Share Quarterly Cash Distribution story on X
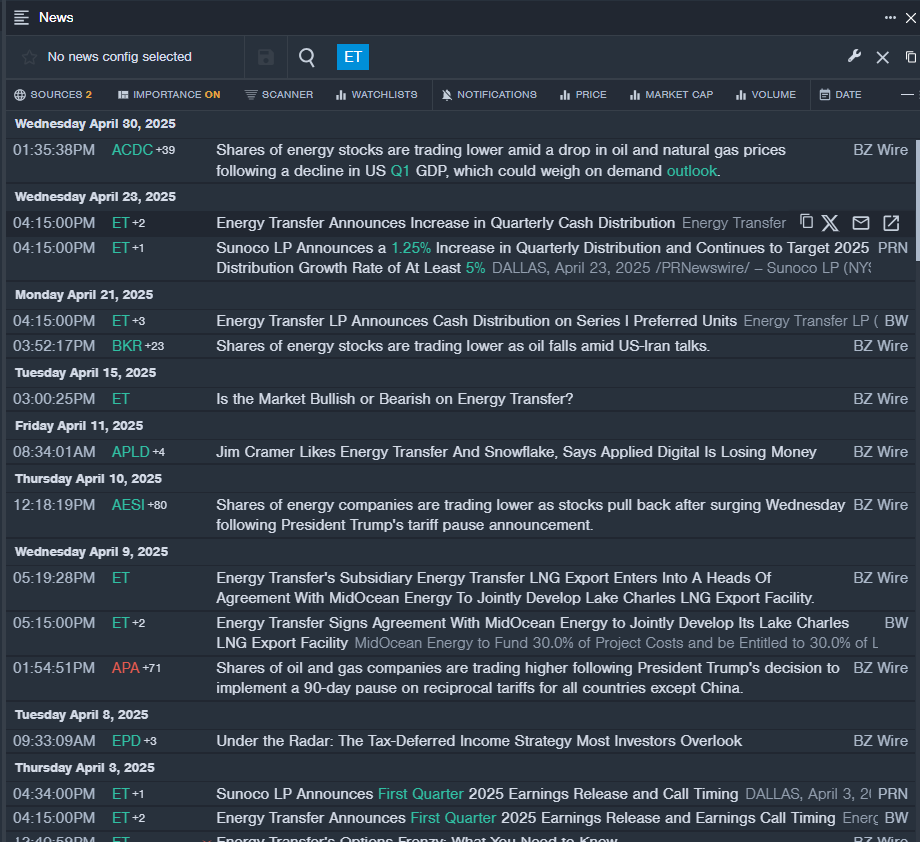This screenshot has width=920, height=842. coord(830,223)
